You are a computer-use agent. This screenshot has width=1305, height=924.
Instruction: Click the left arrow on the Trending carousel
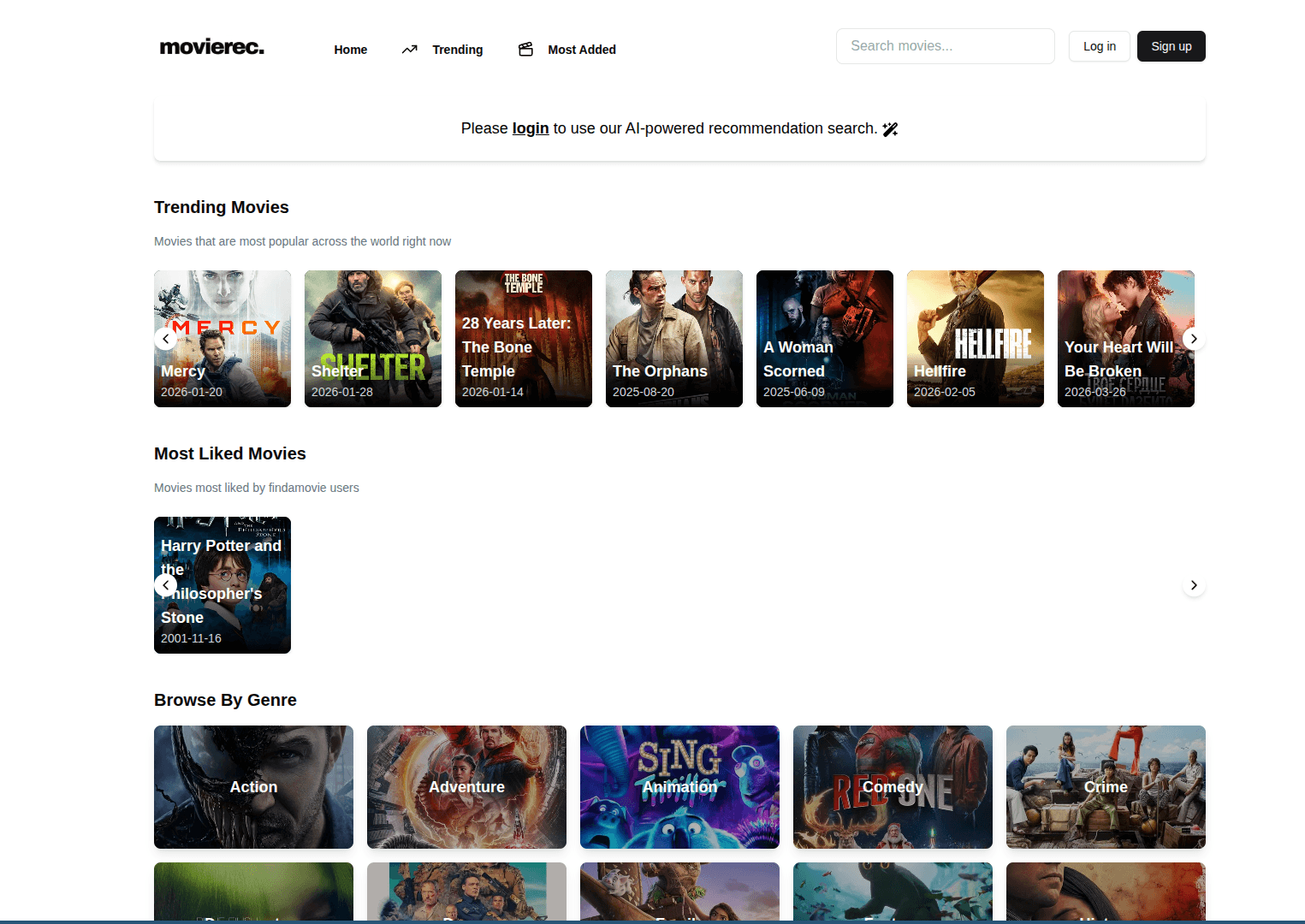[x=166, y=338]
